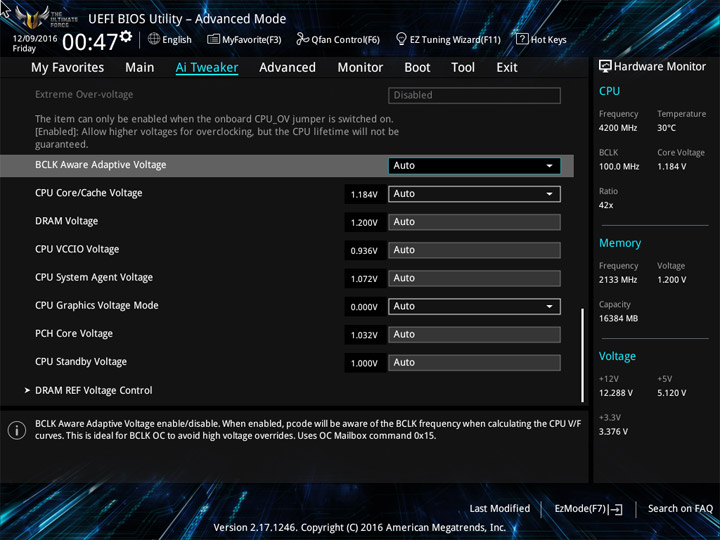
Task: Click the 0.000V Graphics voltage reading
Action: point(365,307)
